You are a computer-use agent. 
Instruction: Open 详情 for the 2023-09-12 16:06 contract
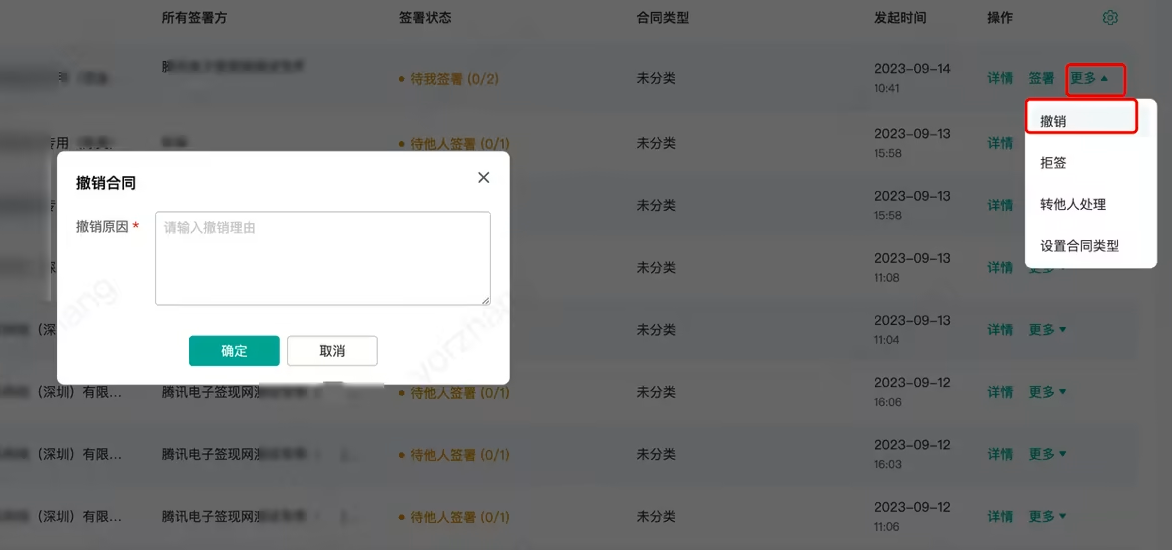click(1000, 392)
